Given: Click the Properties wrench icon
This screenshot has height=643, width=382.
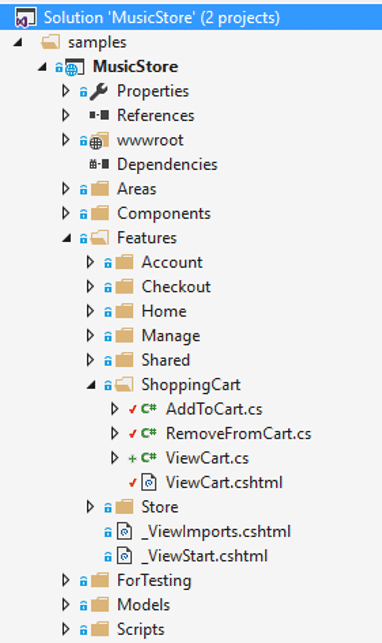Looking at the screenshot, I should pos(99,91).
